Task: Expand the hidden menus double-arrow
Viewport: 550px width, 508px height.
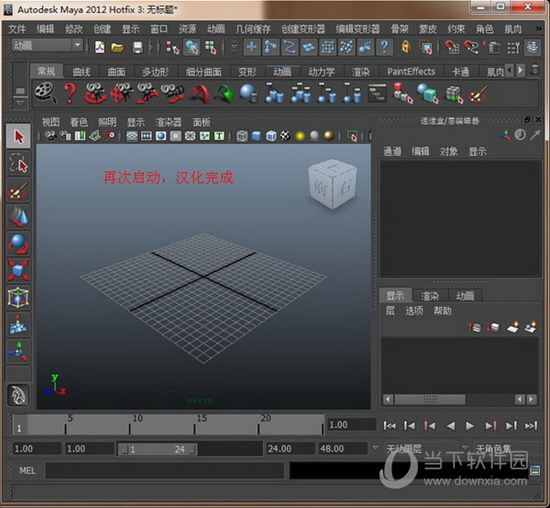Action: 539,28
